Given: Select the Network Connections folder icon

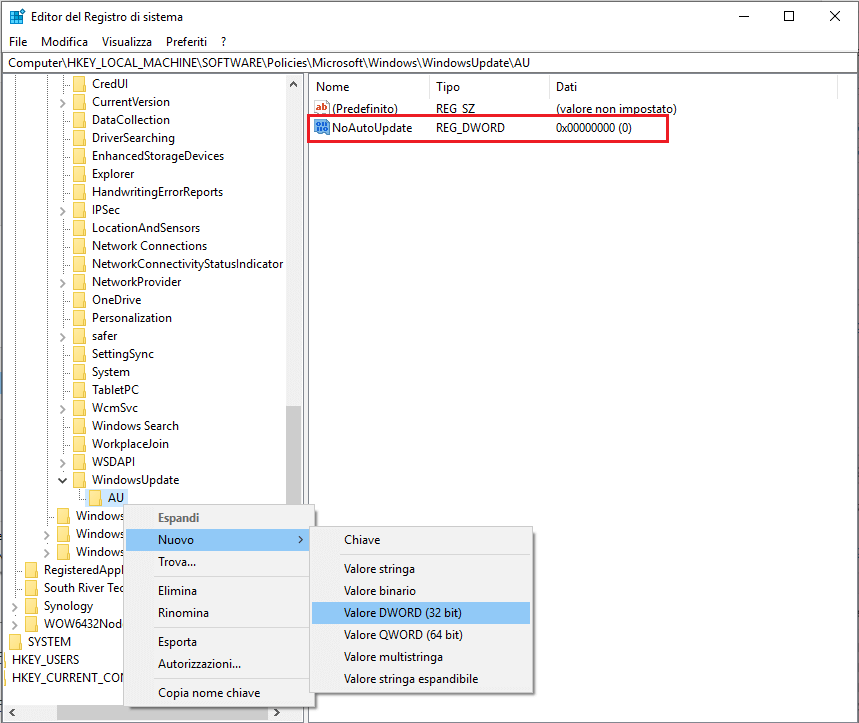Looking at the screenshot, I should pos(79,246).
